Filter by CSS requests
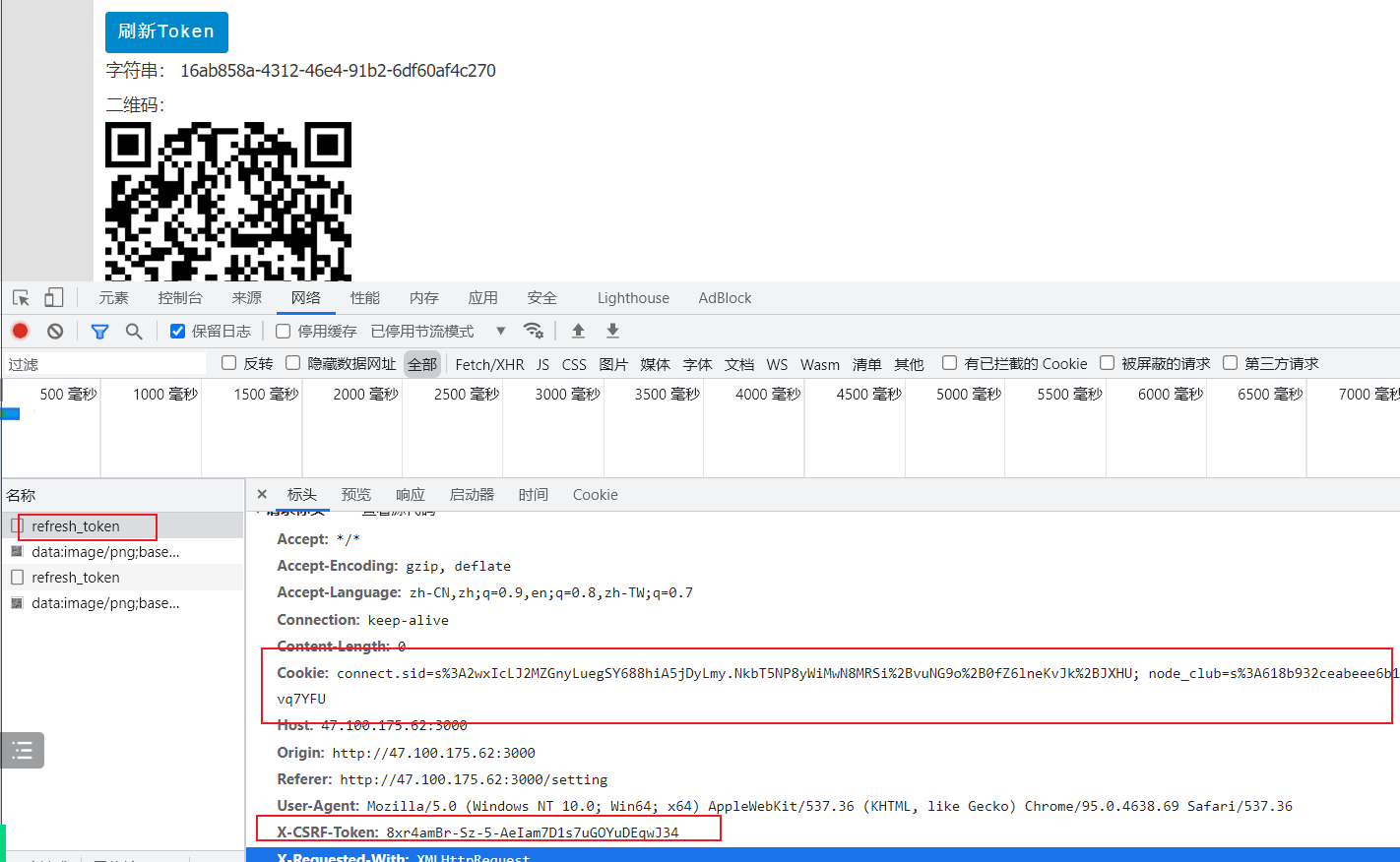The image size is (1400, 862). click(x=574, y=364)
